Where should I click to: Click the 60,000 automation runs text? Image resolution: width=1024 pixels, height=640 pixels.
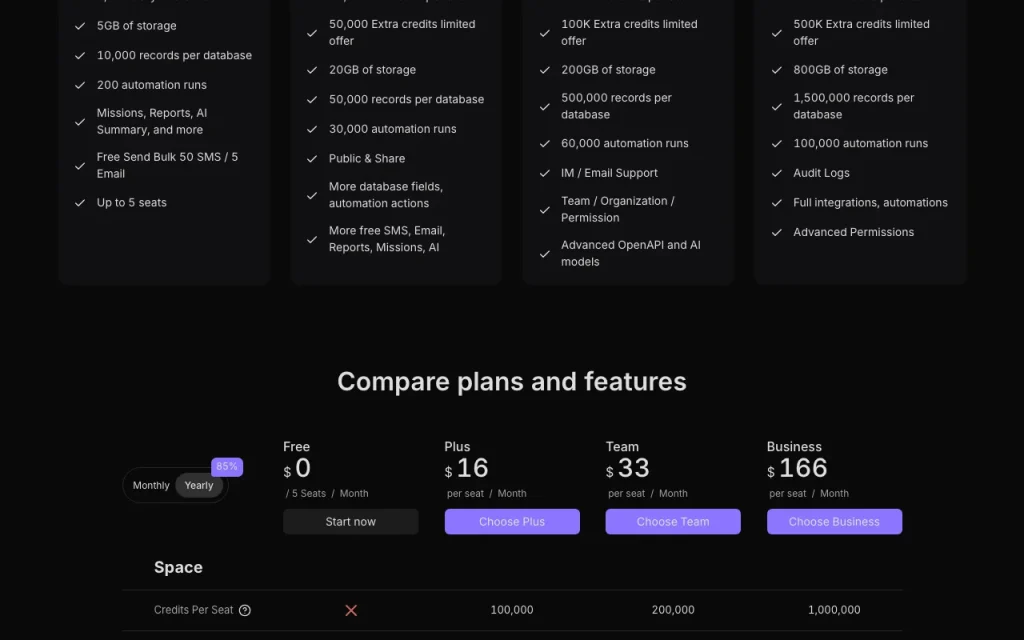click(x=625, y=144)
